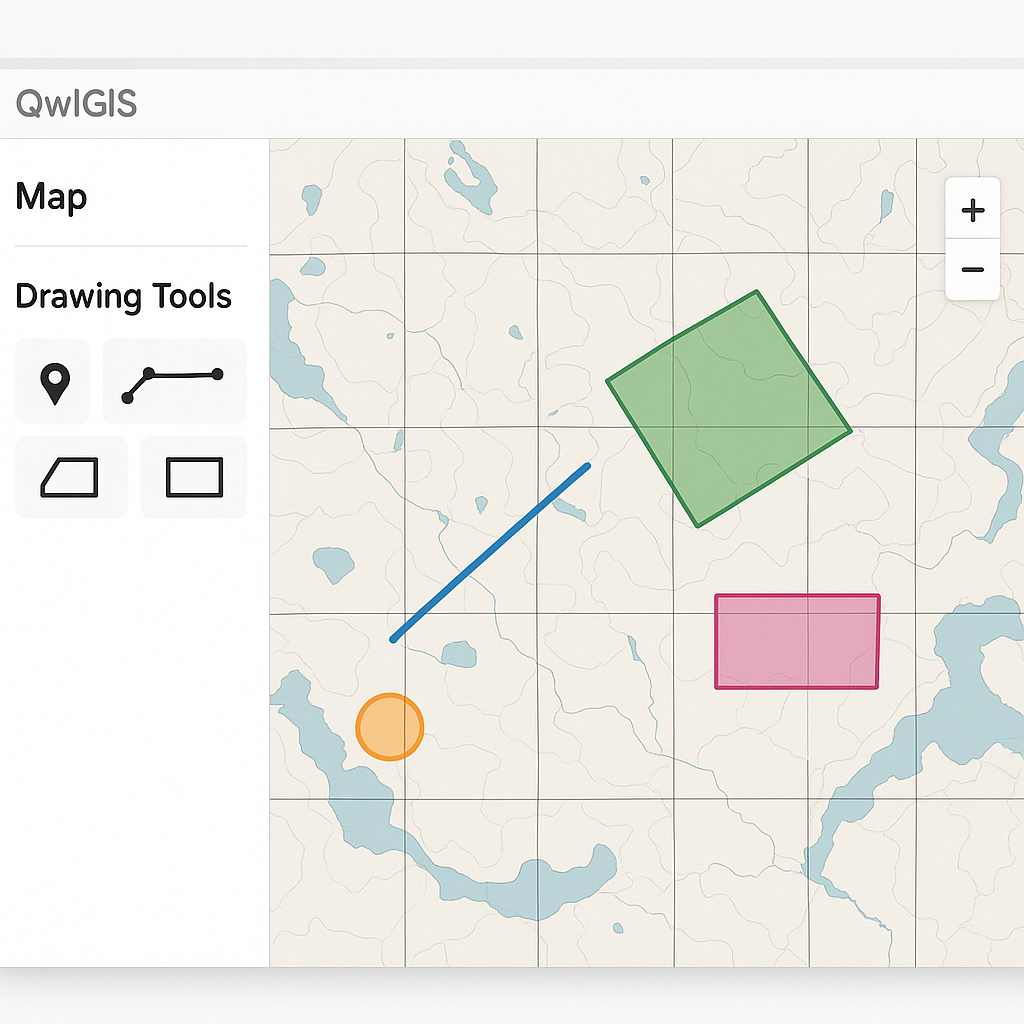
Task: Select the pink rectangle on the map
Action: coord(797,641)
